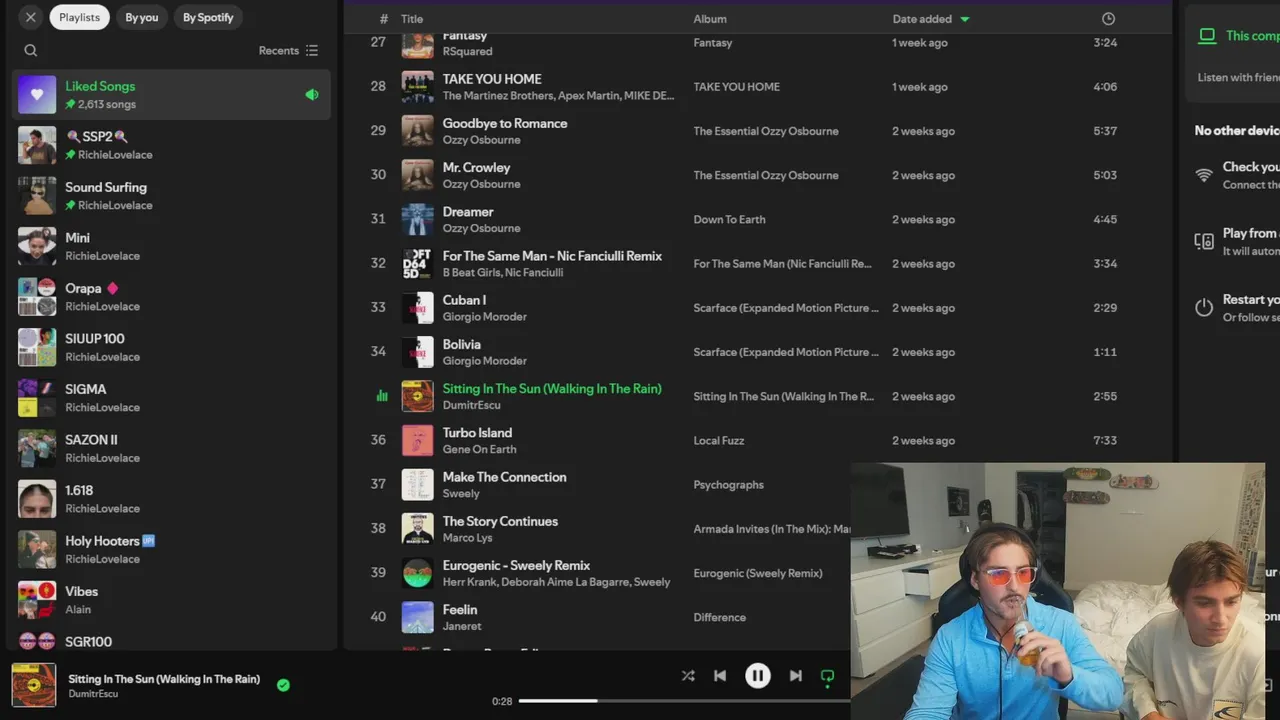Click the Turbo Island pink cover art
The height and width of the screenshot is (720, 1280).
(x=418, y=440)
